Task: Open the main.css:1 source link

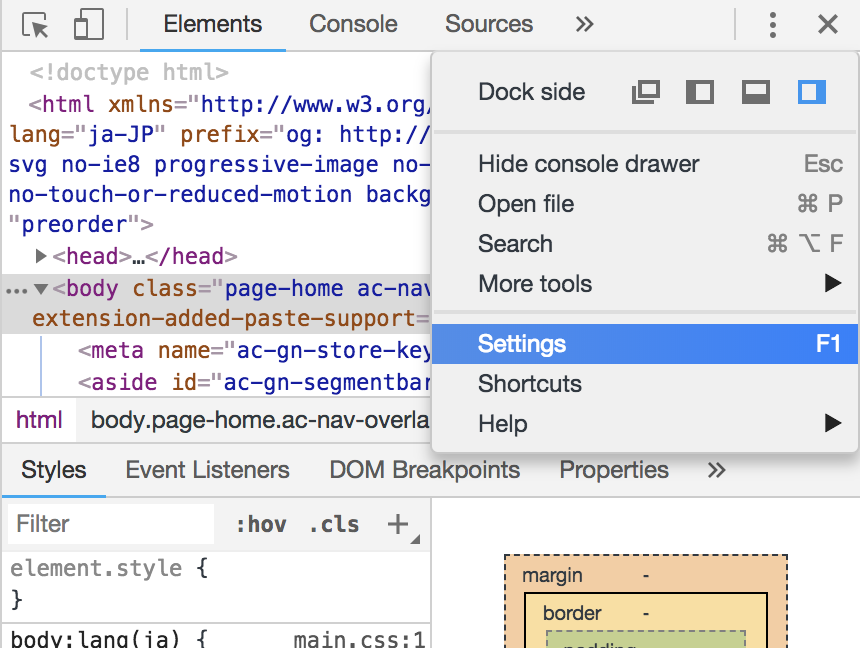Action: (x=359, y=639)
